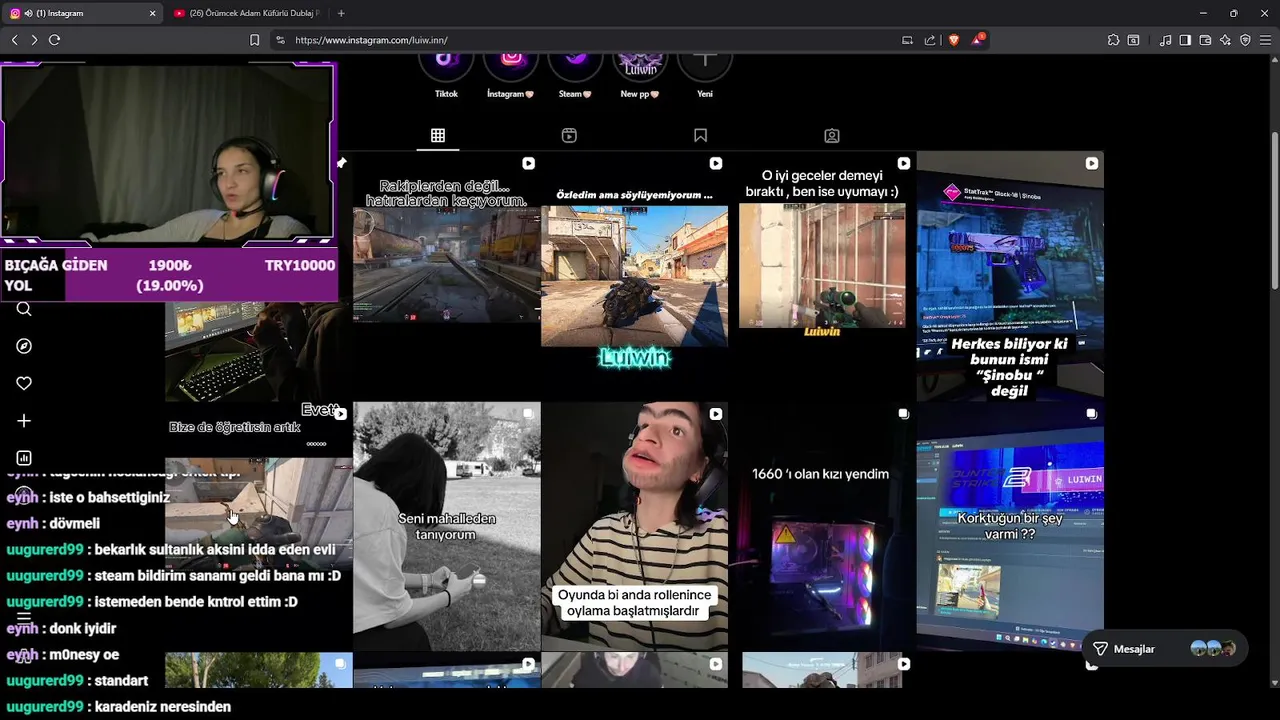Open site settings icon beside the URL
The height and width of the screenshot is (720, 1280).
(280, 40)
